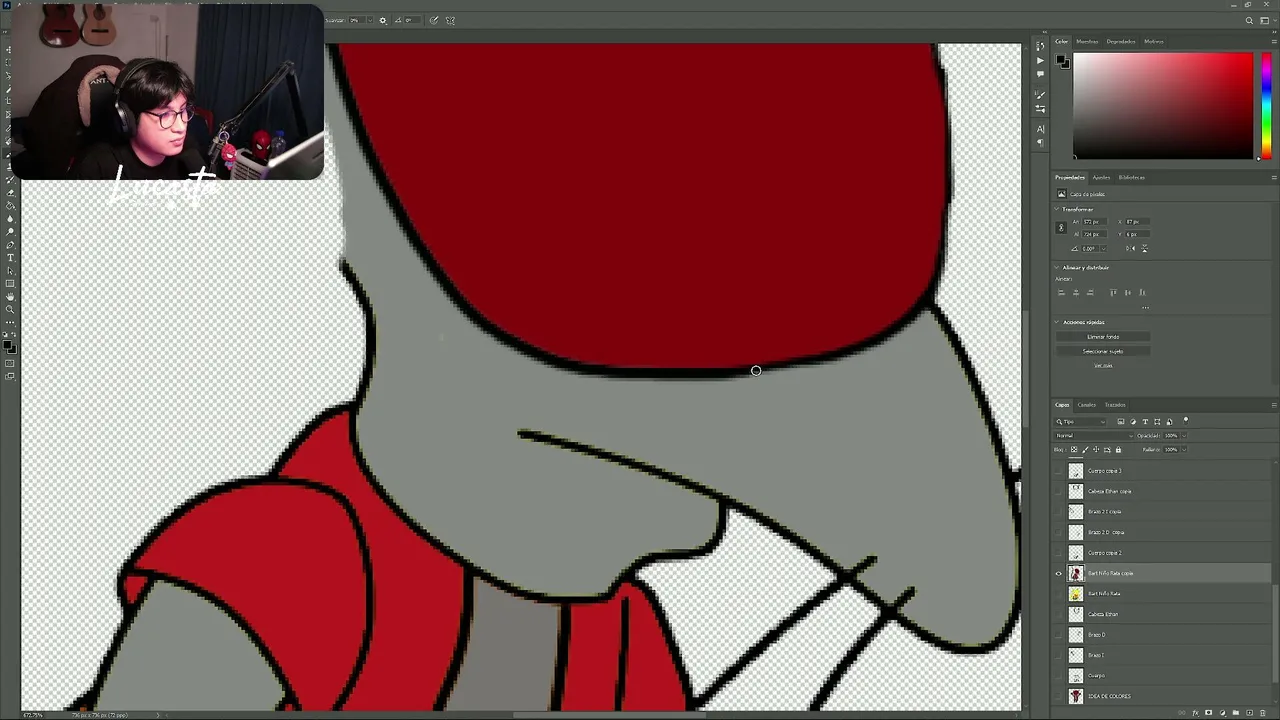Show the Bart Niño Rata layer
This screenshot has height=720, width=1280.
tap(1059, 594)
